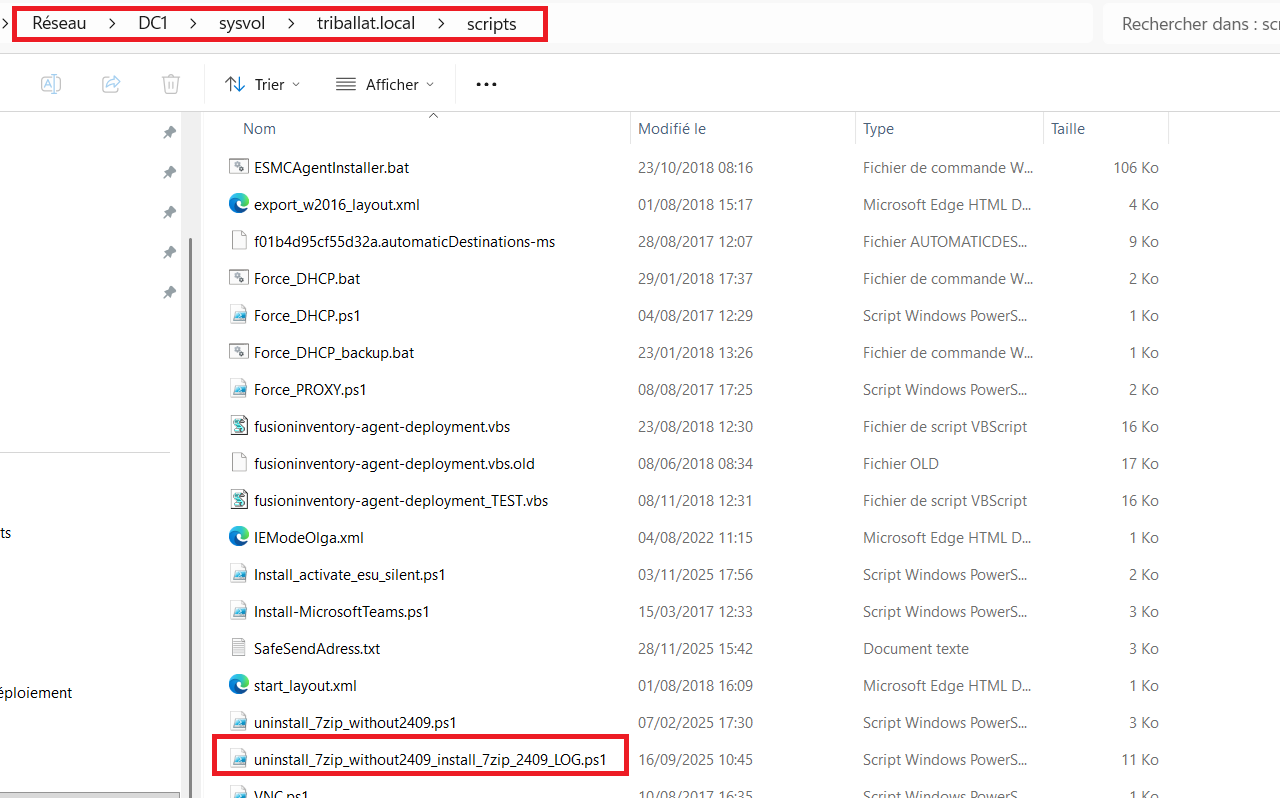Click the Rename toolbar icon
1280x798 pixels.
[x=51, y=85]
